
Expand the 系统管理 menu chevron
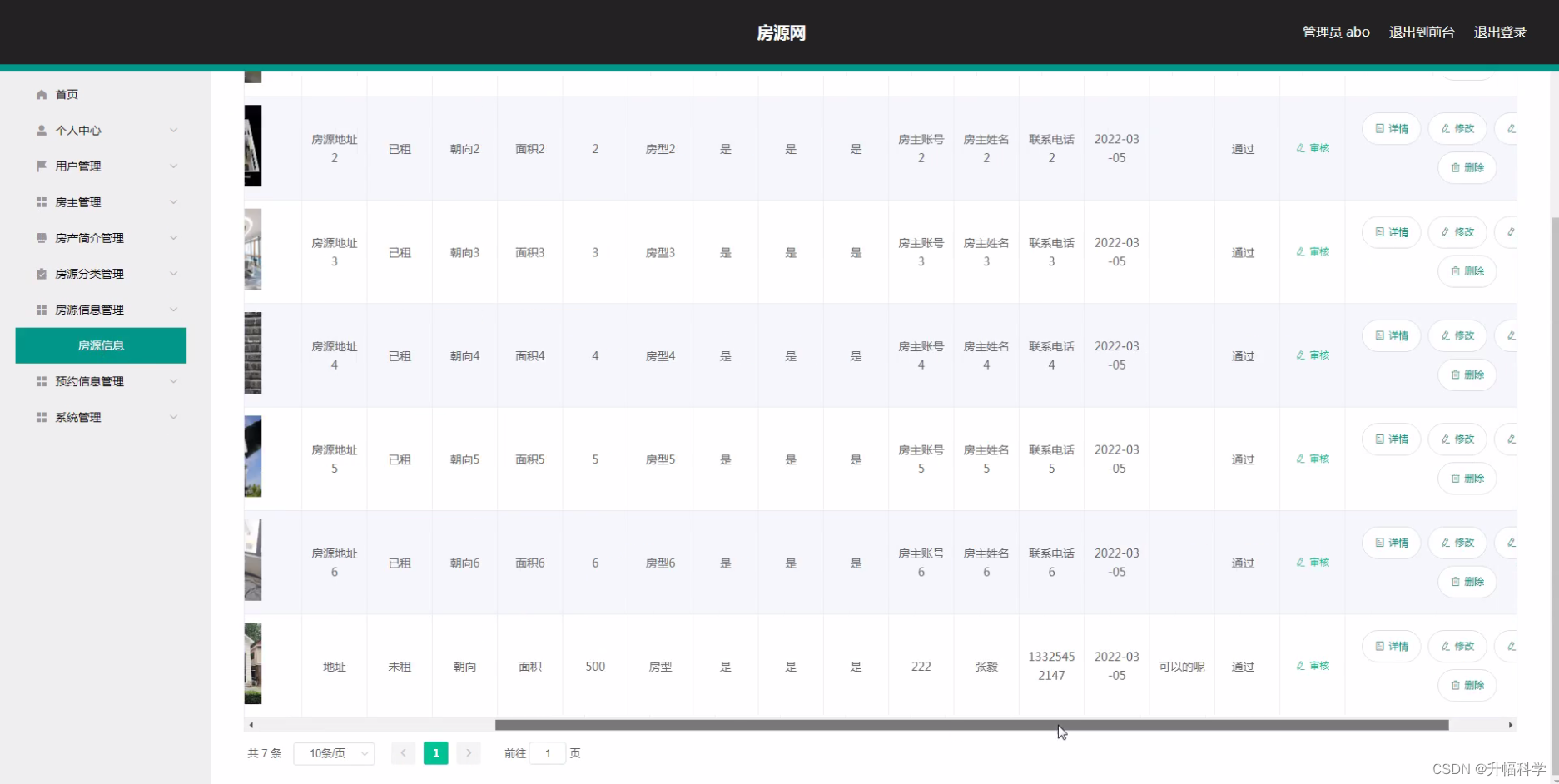click(x=173, y=417)
